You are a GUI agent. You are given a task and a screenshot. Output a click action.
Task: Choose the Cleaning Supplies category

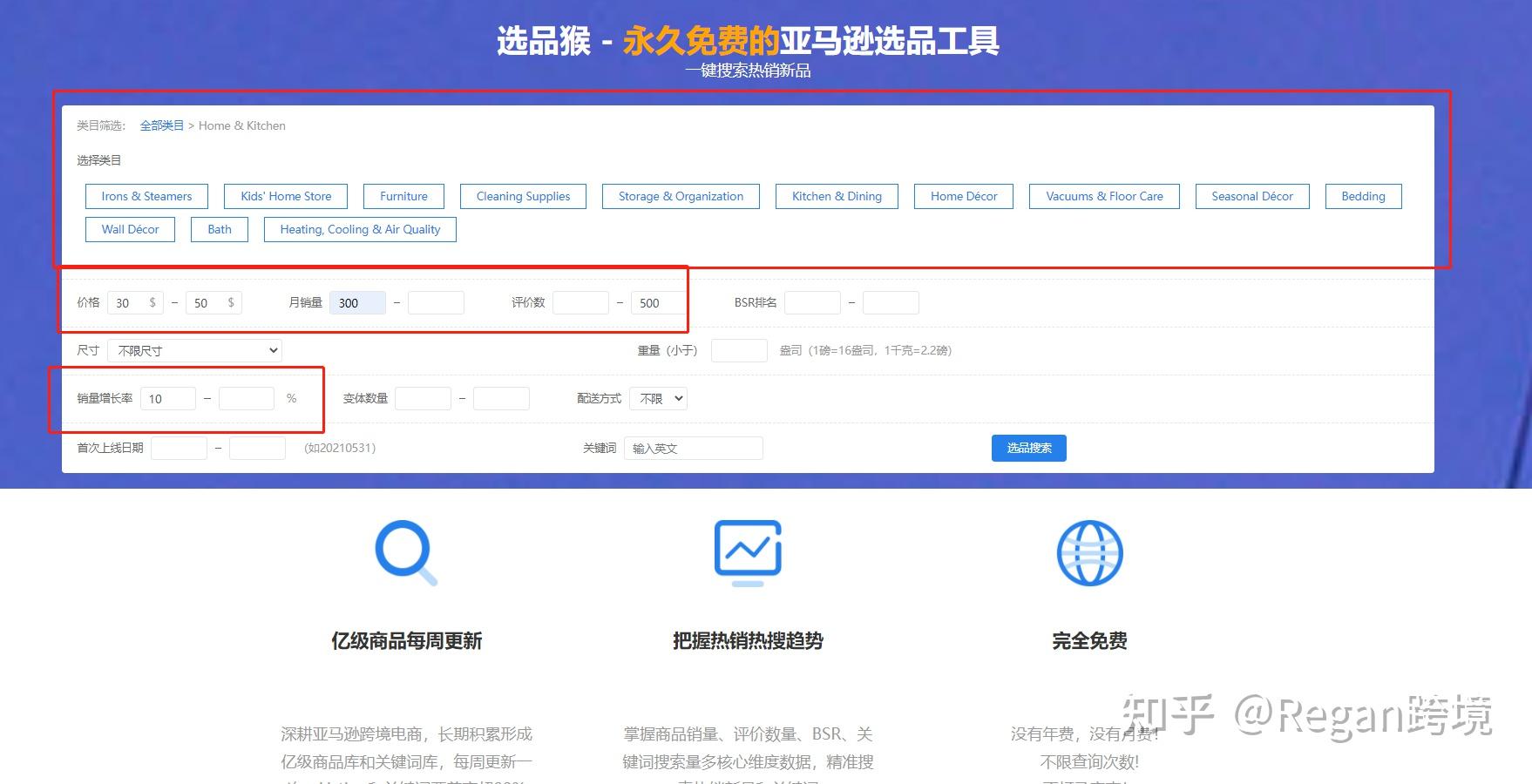(x=523, y=196)
